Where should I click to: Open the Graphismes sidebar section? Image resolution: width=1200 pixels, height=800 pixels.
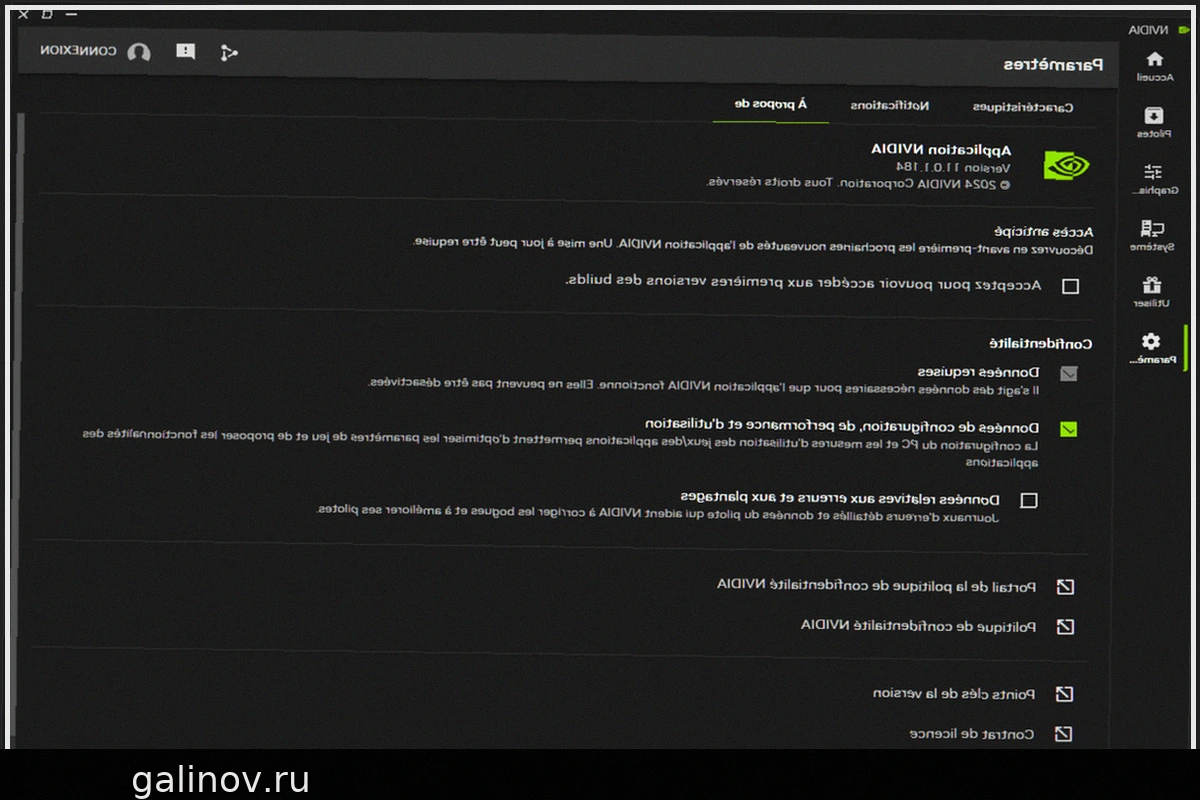point(1153,178)
